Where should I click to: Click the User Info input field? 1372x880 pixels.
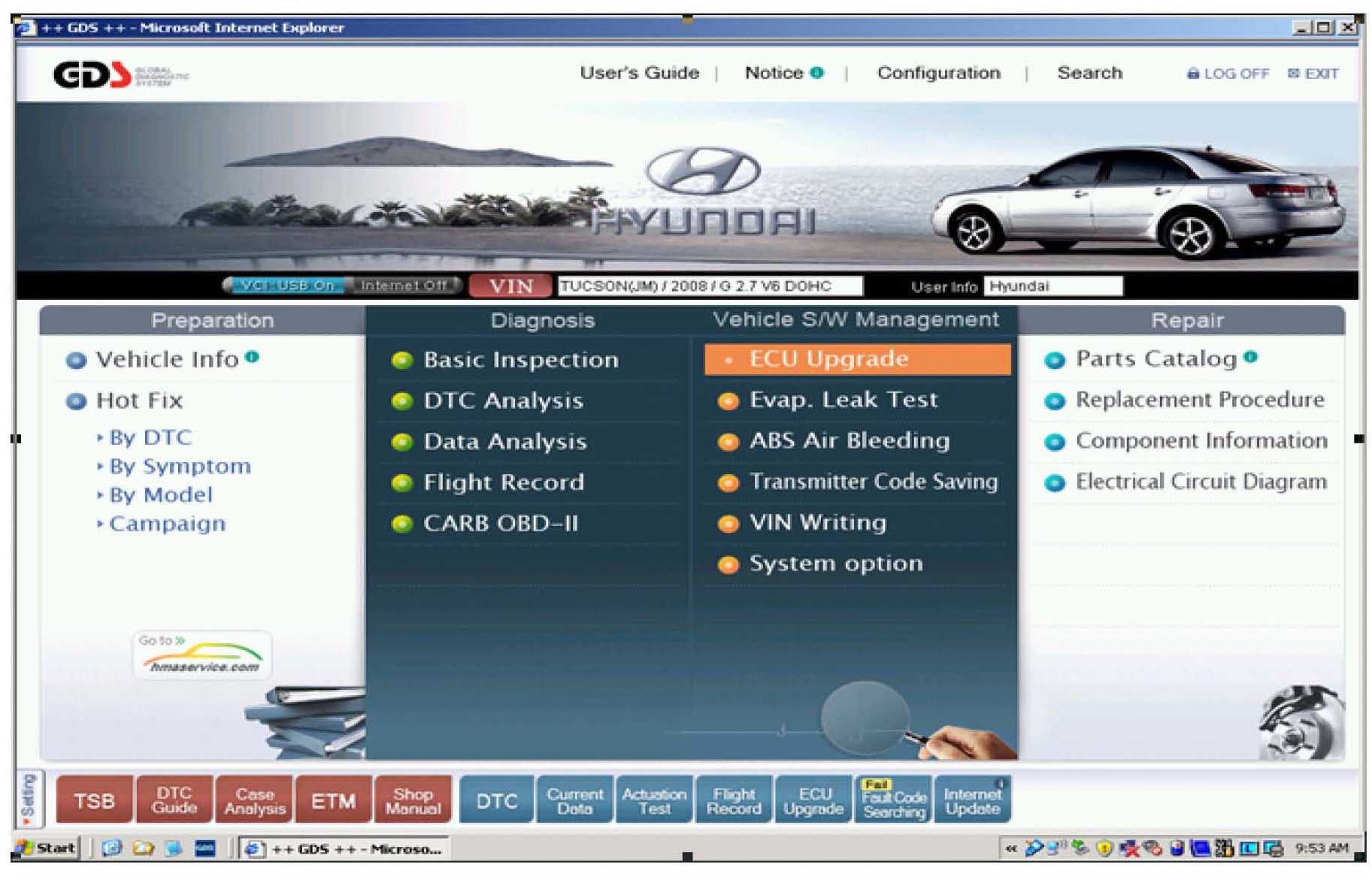click(1052, 286)
